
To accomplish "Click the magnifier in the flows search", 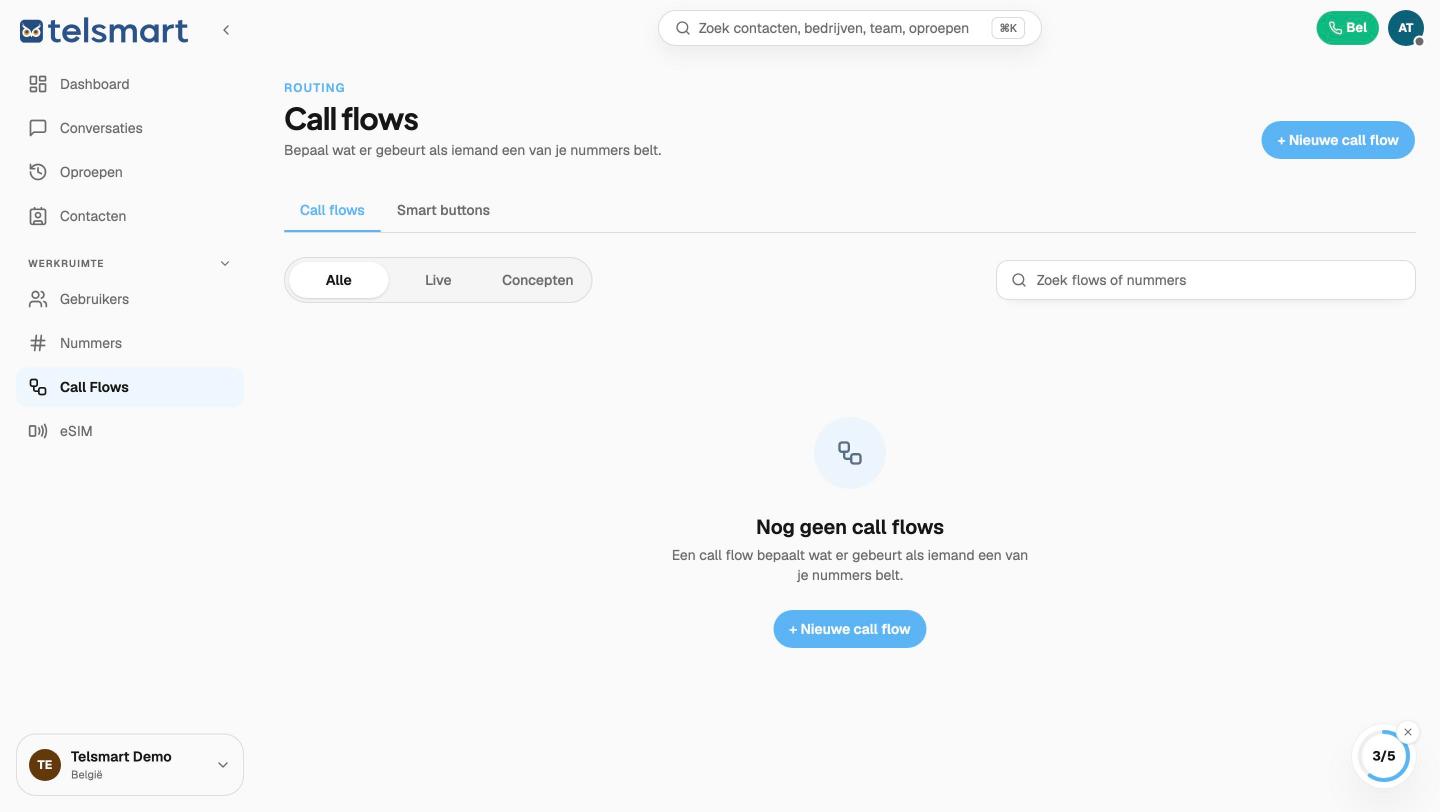I will pos(1019,280).
